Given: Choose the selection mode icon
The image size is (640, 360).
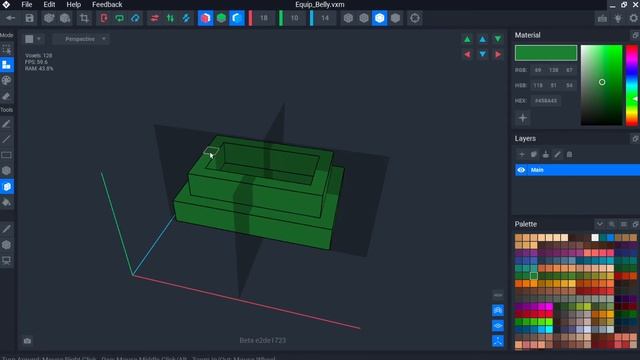Looking at the screenshot, I should (7, 50).
